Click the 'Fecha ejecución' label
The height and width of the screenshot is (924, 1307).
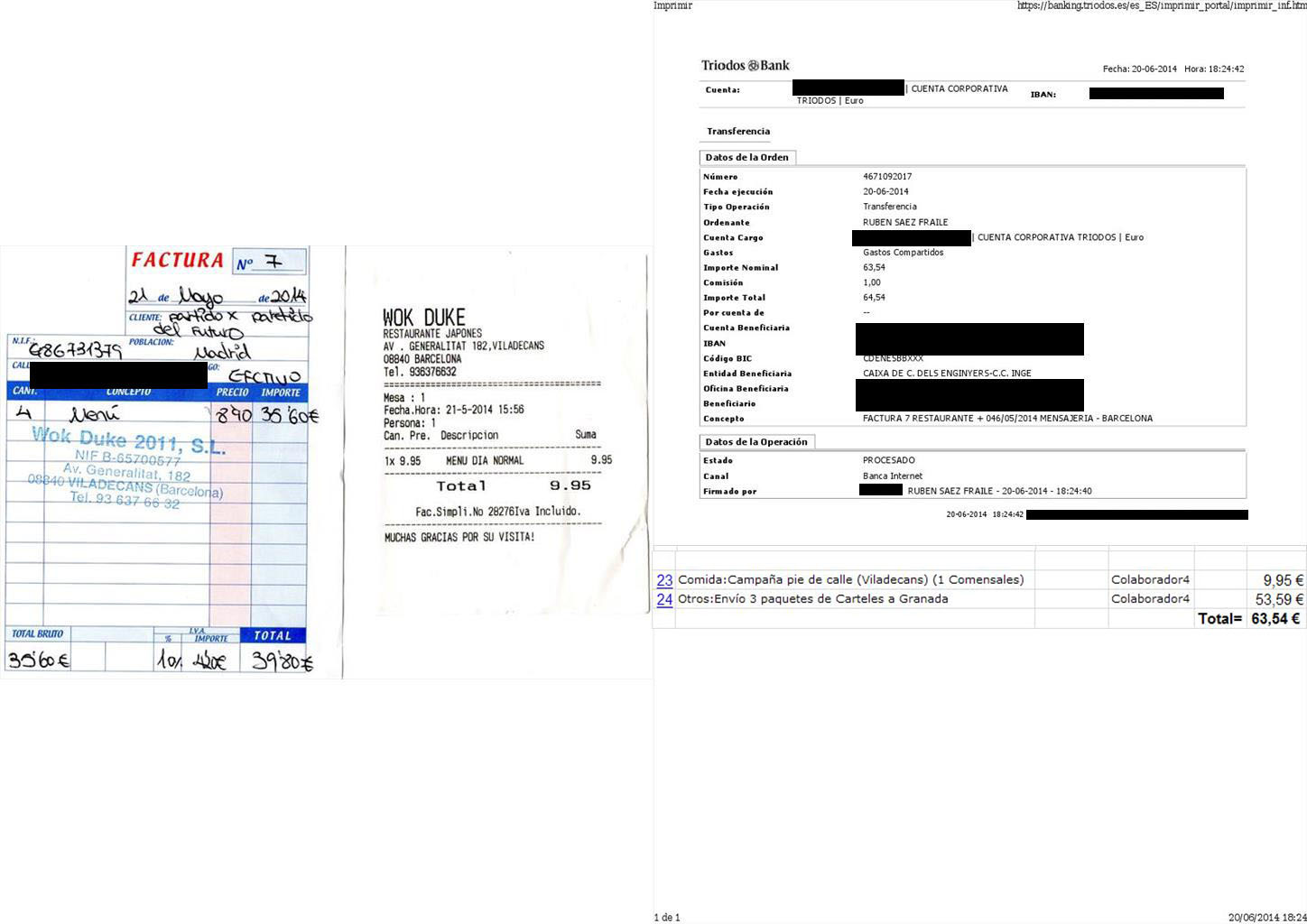coord(738,192)
